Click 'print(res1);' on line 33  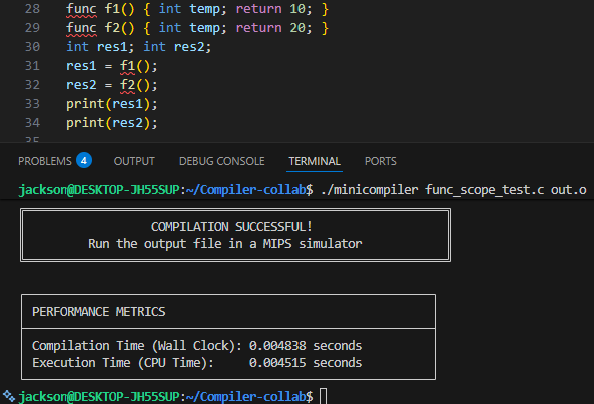[112, 103]
